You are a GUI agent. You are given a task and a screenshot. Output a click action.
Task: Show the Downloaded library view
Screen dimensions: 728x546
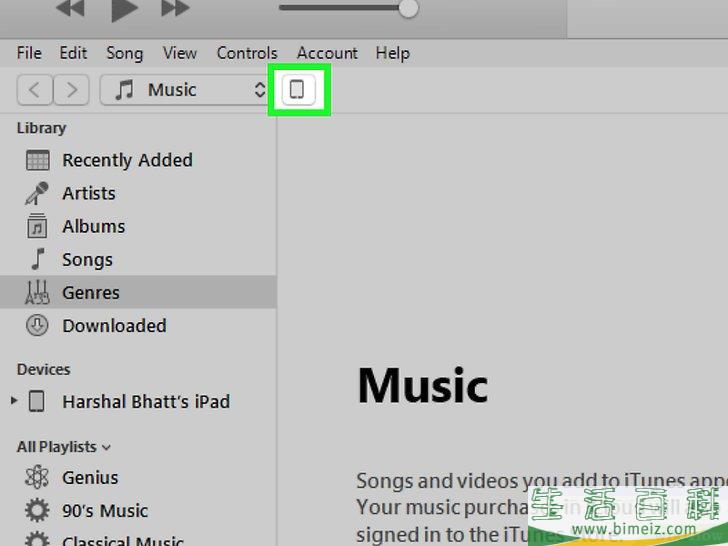[114, 326]
